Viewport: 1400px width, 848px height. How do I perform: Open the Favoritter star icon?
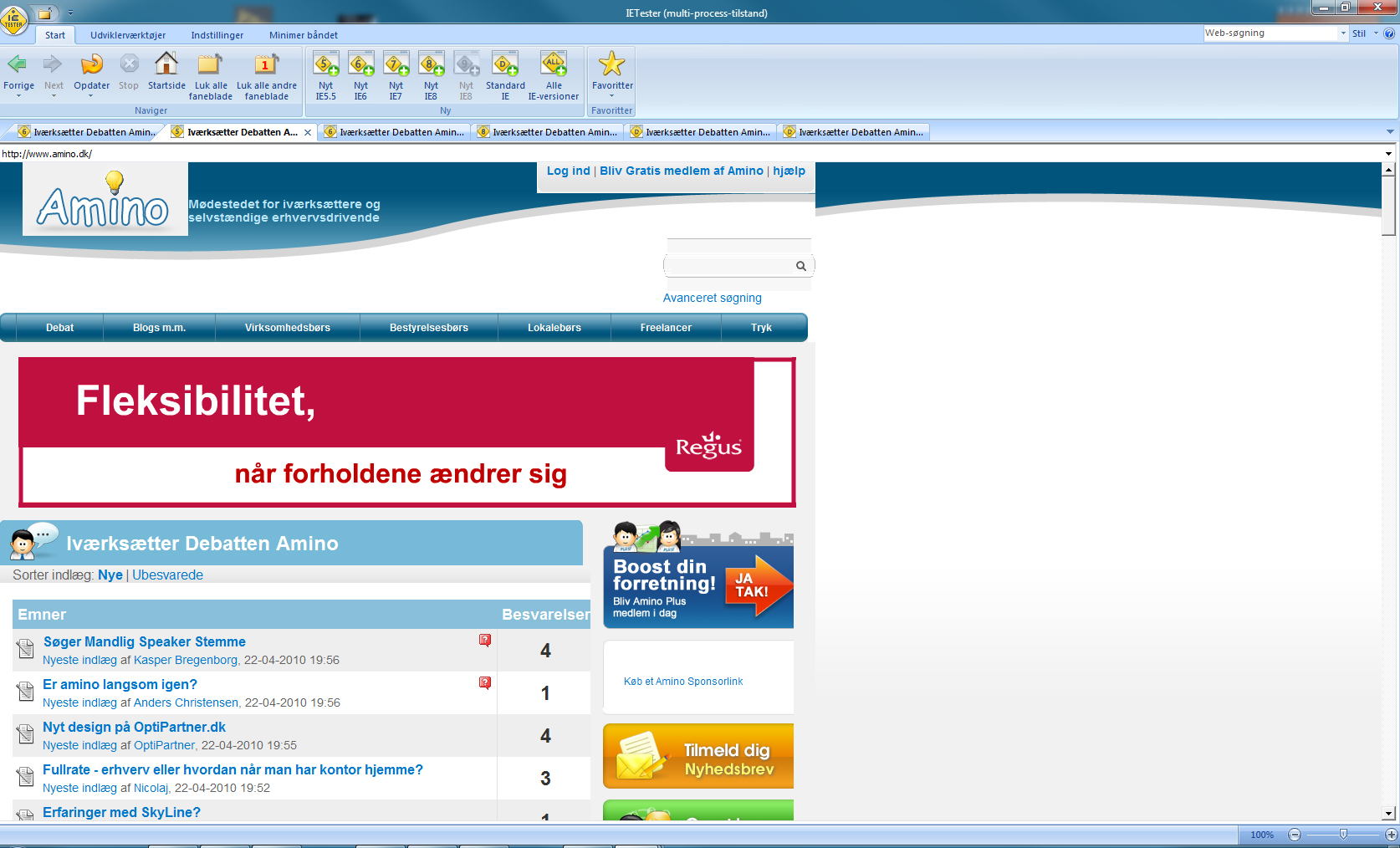[612, 64]
